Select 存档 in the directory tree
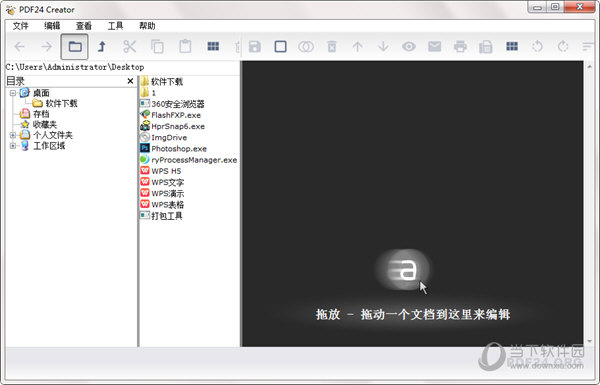This screenshot has width=600, height=385. [41, 114]
